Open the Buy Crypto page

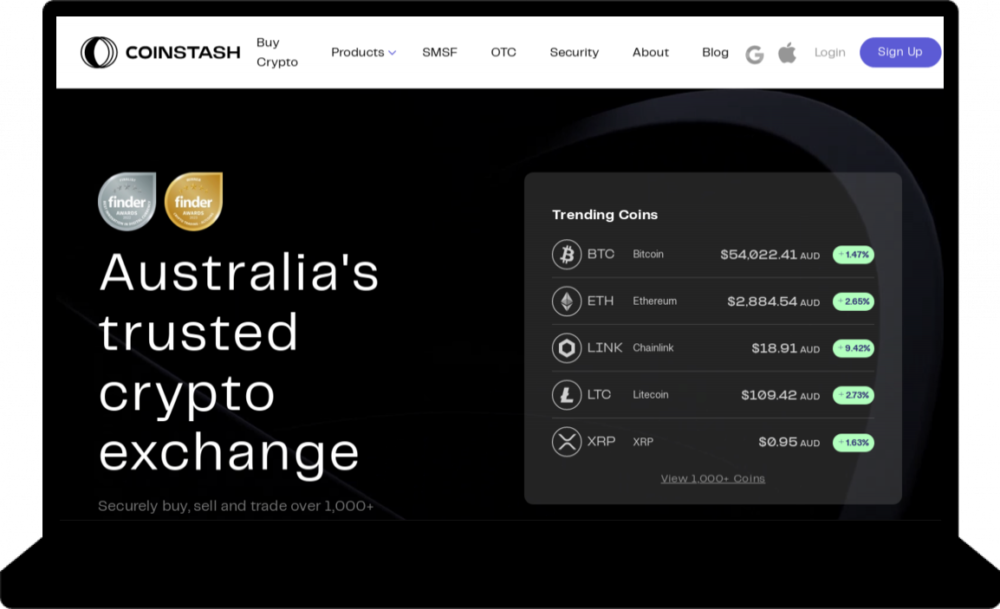click(x=277, y=52)
